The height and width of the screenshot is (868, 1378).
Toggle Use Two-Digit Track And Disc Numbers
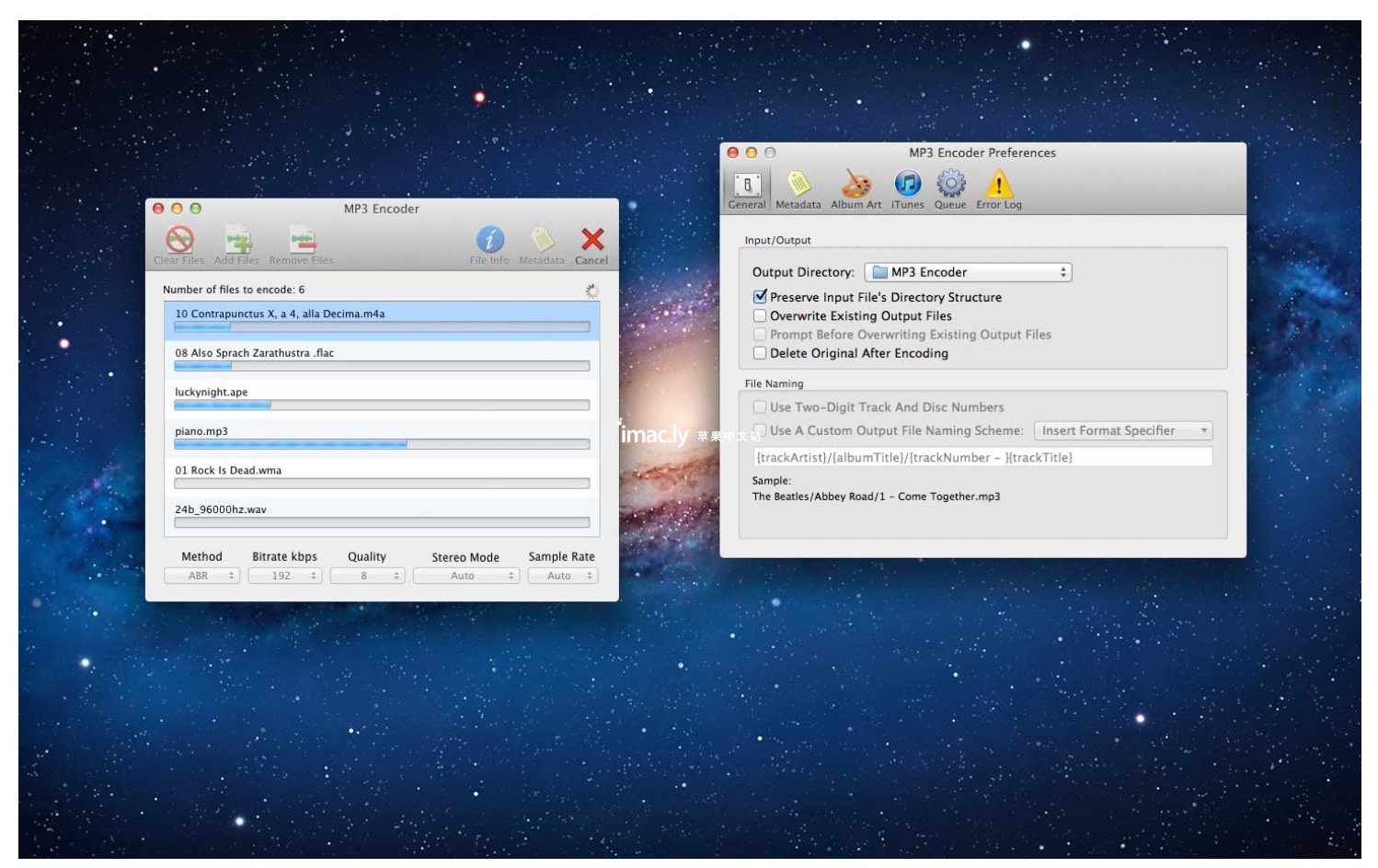click(760, 407)
